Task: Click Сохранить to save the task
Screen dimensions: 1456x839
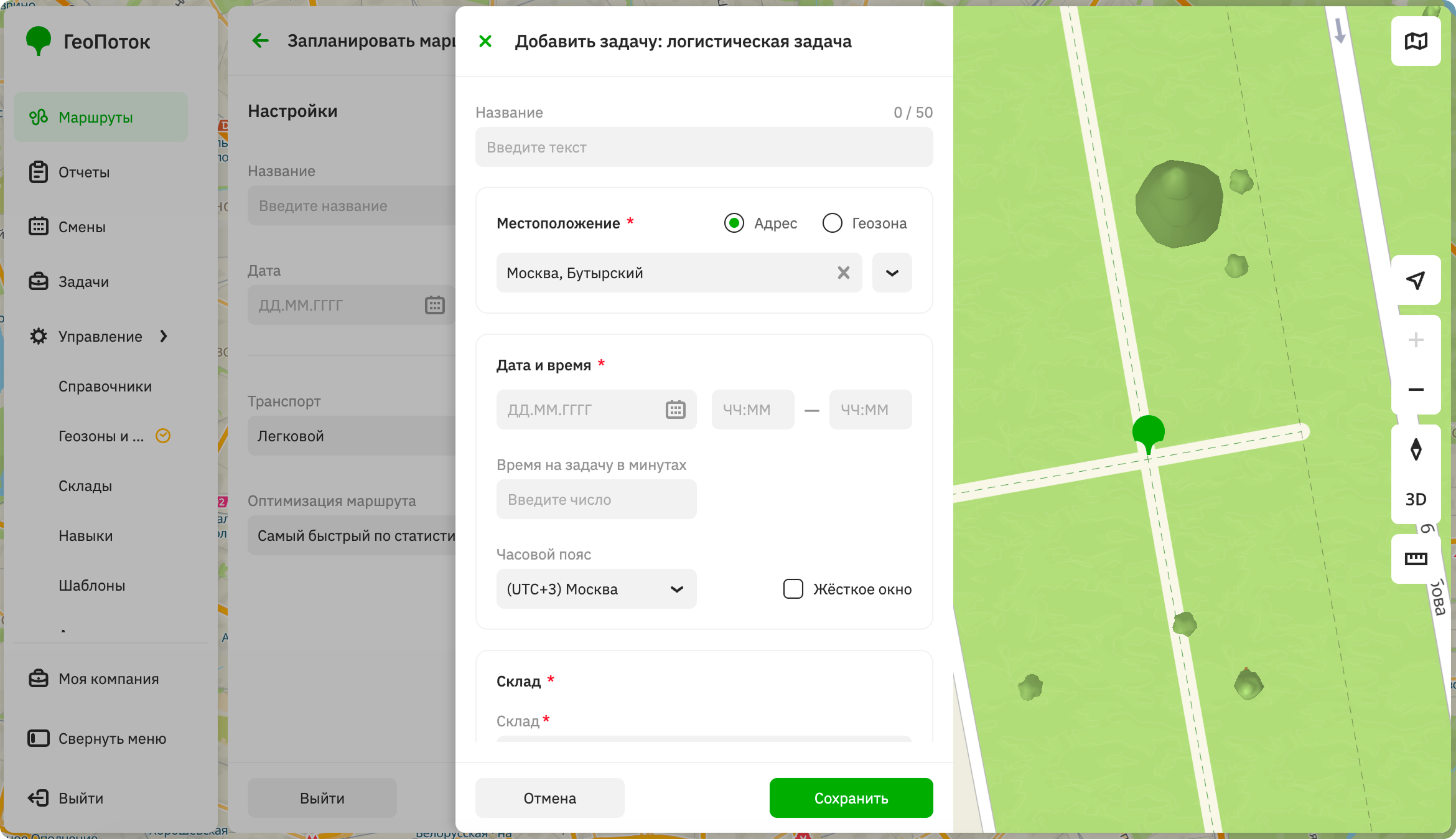Action: (851, 798)
